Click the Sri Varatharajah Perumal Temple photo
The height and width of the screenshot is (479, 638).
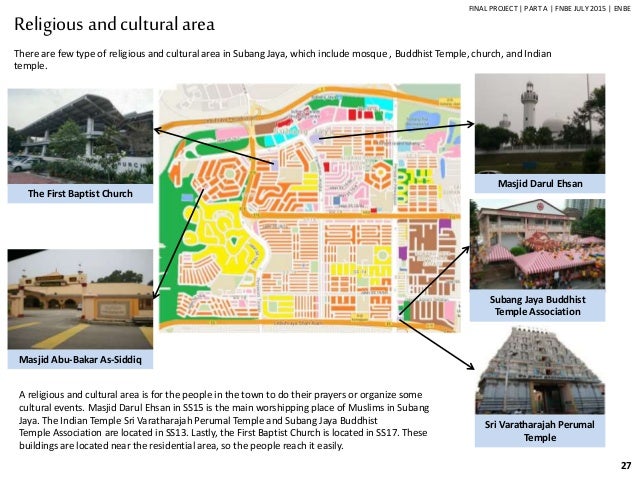tap(540, 370)
